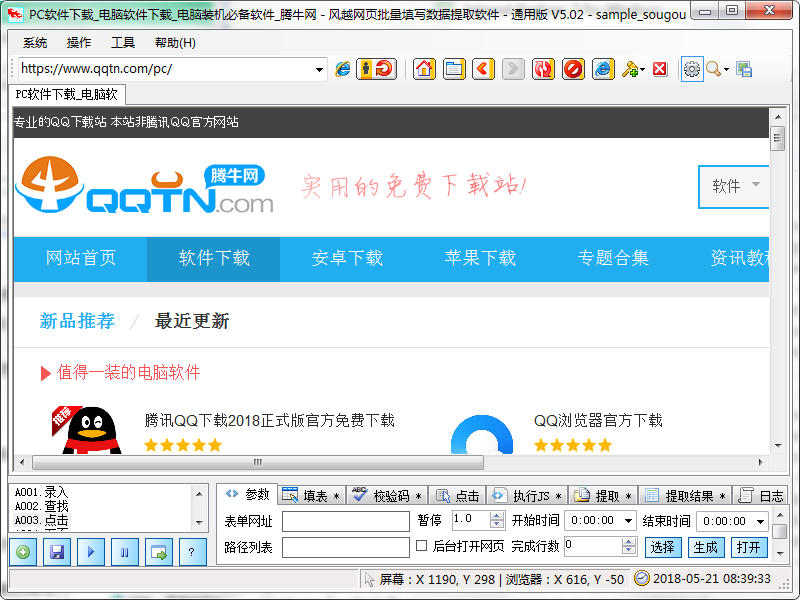
Task: Click the red refresh page icon
Action: click(543, 69)
